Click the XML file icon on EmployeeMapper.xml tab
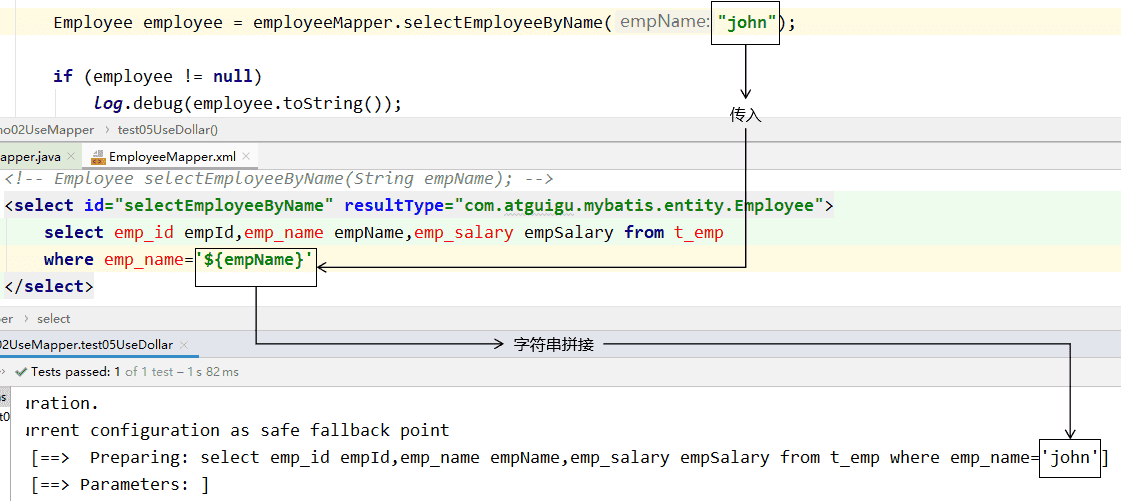 click(x=97, y=157)
